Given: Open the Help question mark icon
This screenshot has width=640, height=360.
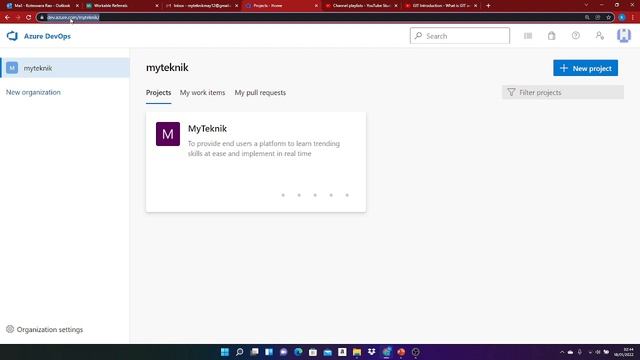Looking at the screenshot, I should click(x=576, y=36).
